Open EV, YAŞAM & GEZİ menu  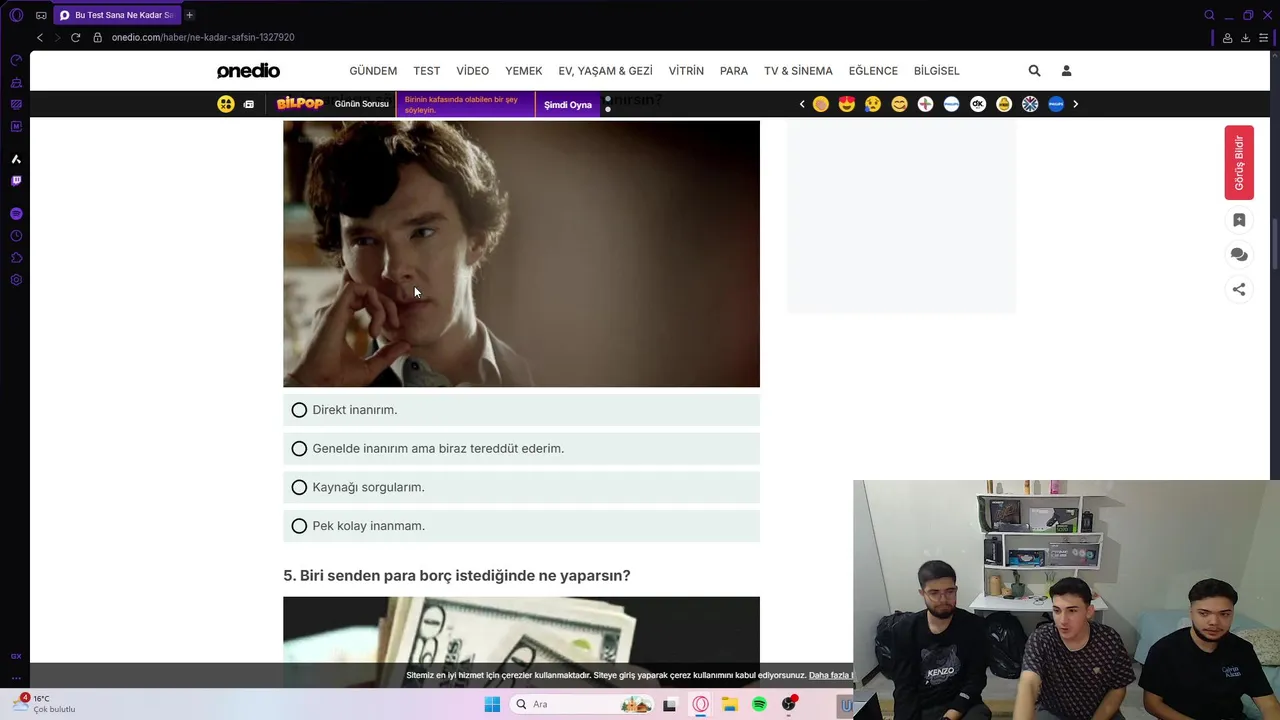click(x=605, y=71)
